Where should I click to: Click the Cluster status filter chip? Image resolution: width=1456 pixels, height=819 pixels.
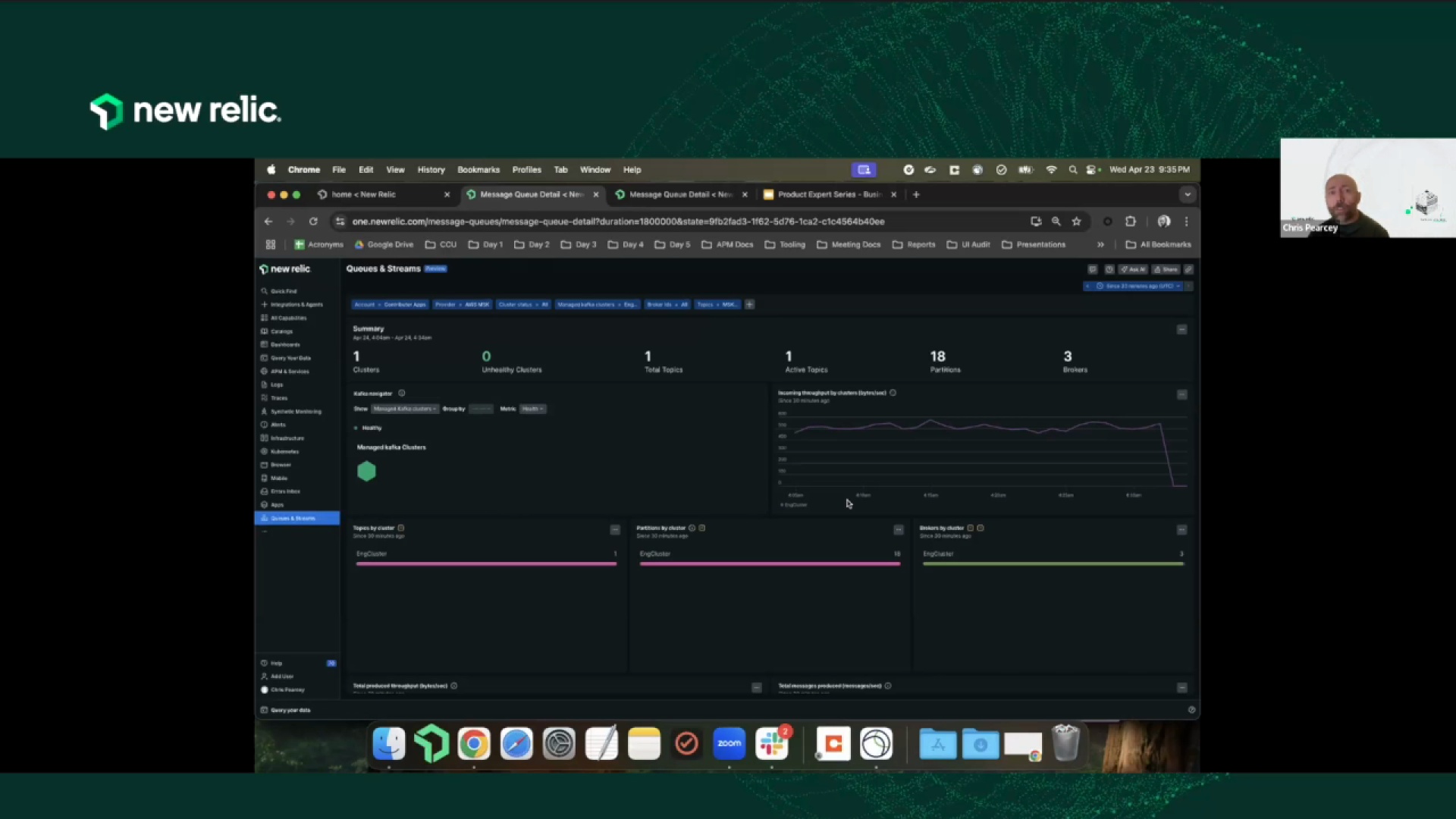point(522,305)
